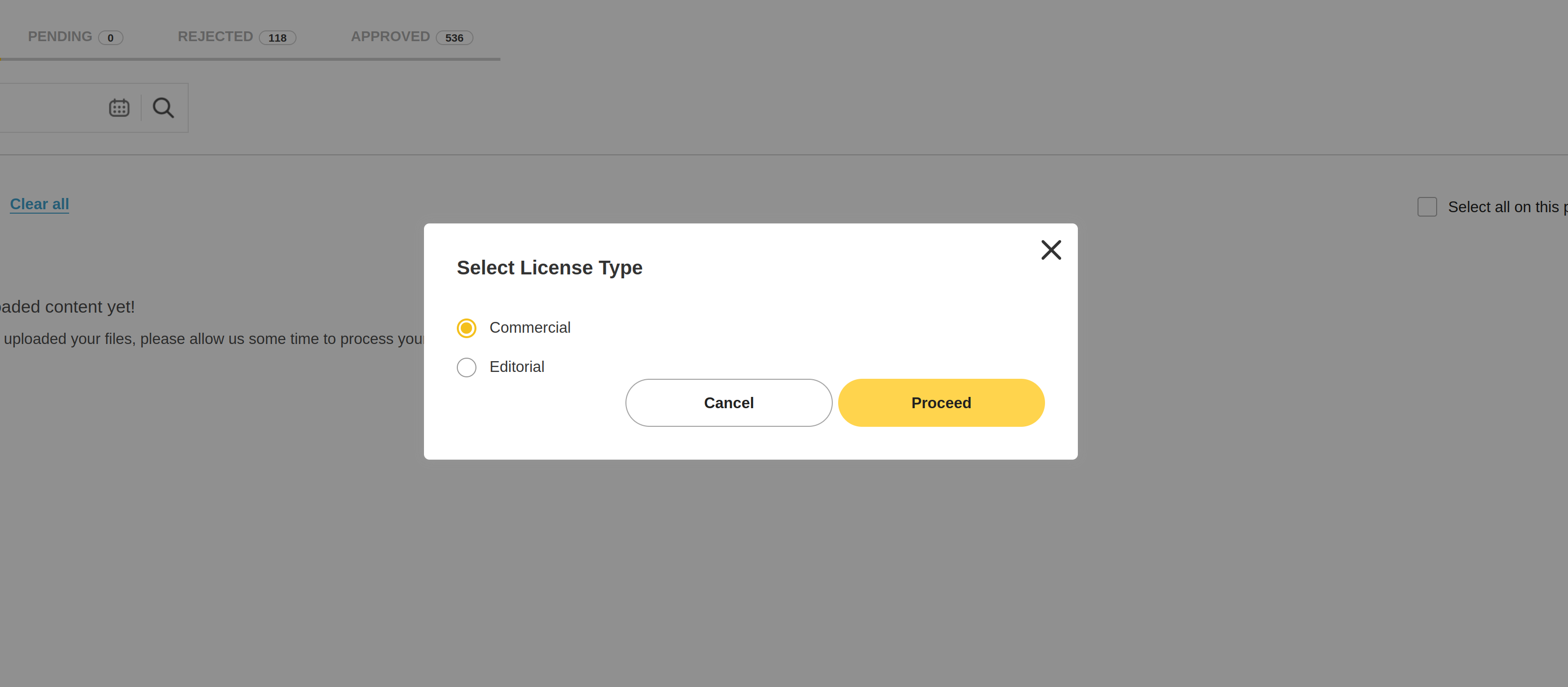Switch to the PENDING tab
Image resolution: width=1568 pixels, height=687 pixels.
coord(60,37)
